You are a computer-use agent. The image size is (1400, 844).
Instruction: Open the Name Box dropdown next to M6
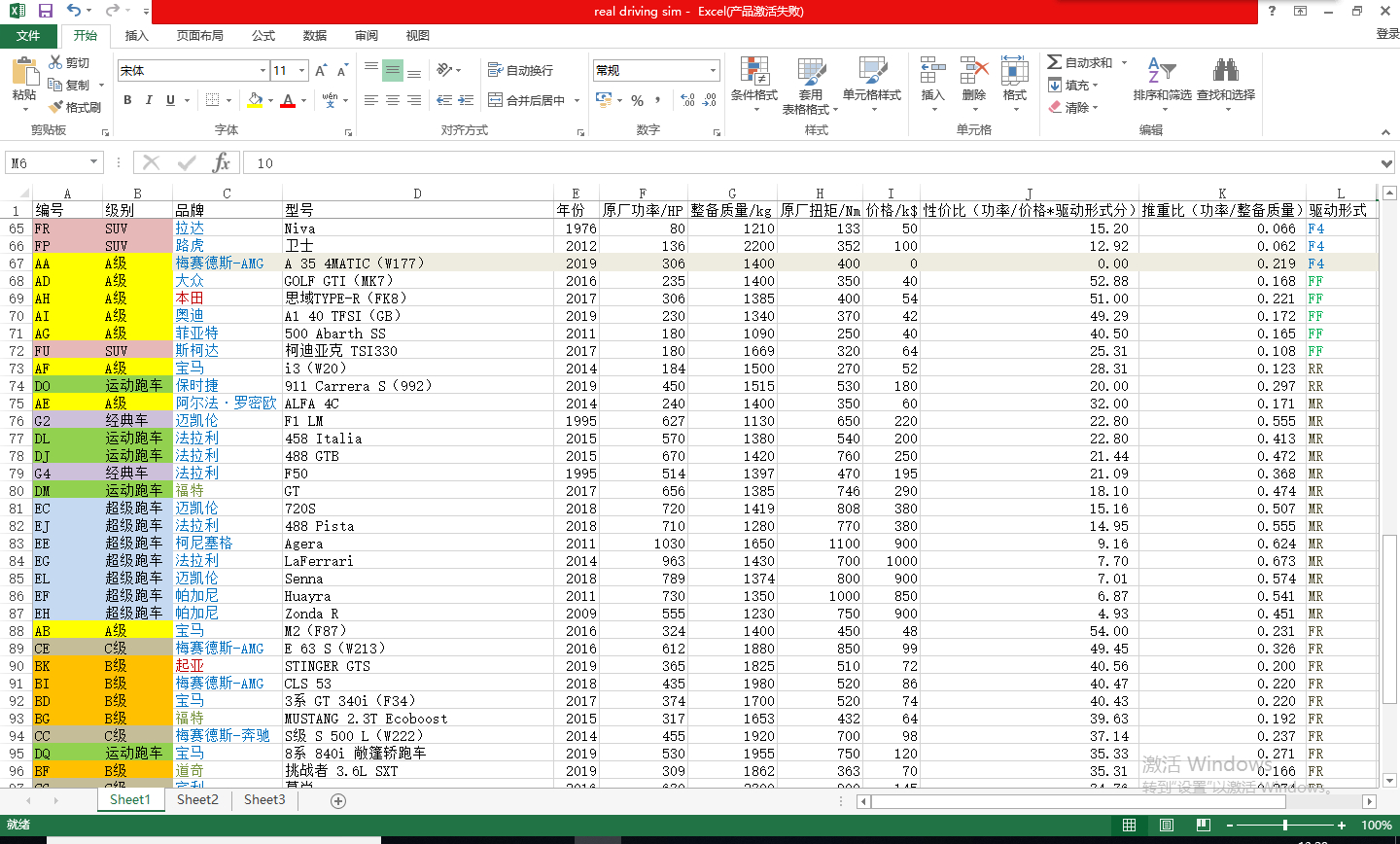(94, 163)
